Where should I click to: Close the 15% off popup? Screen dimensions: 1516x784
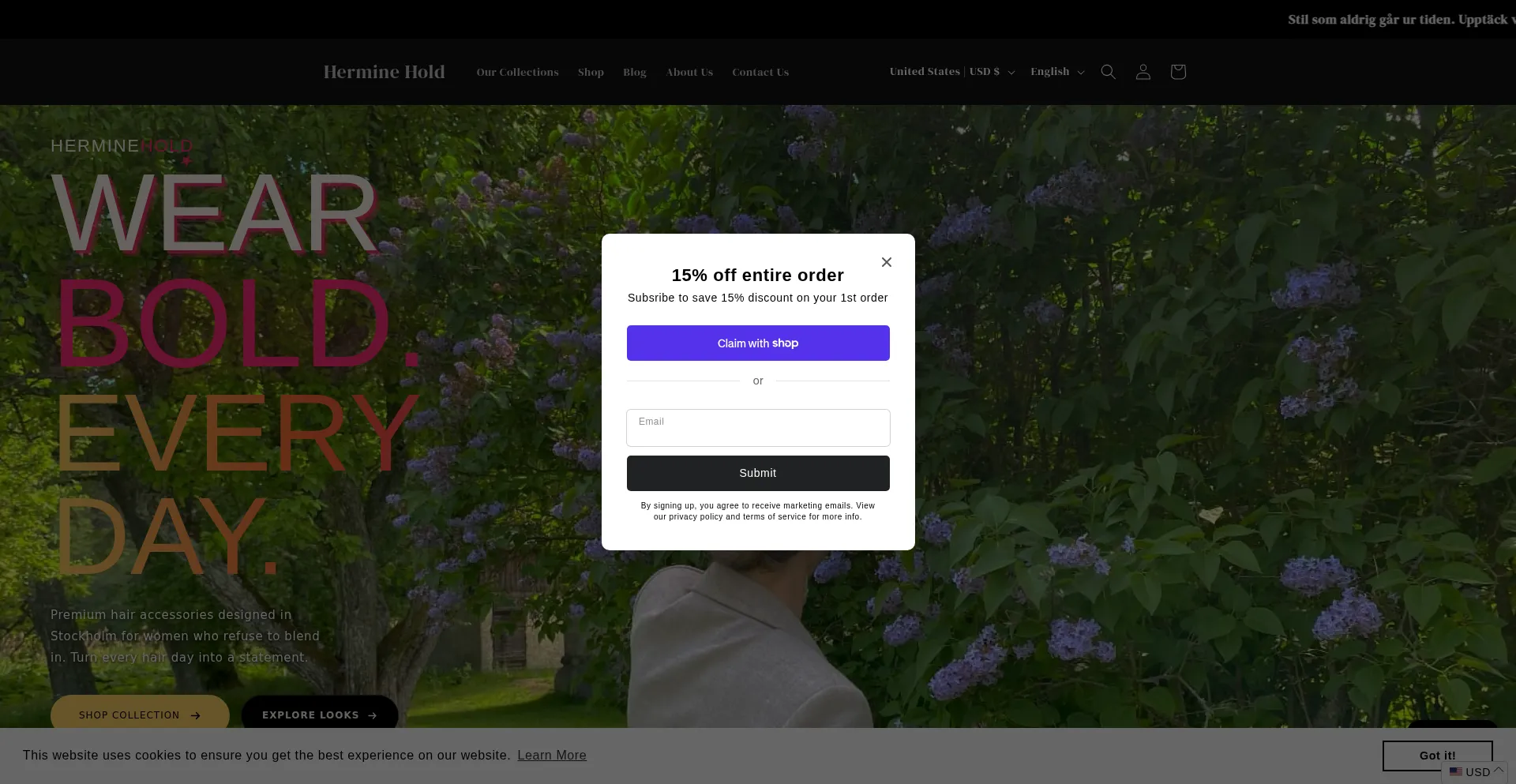(887, 262)
